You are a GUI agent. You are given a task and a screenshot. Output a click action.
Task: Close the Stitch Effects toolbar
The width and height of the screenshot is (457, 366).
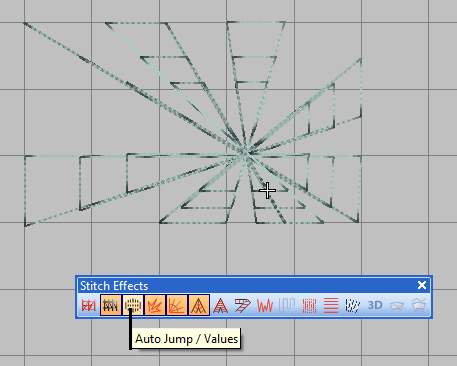[422, 285]
